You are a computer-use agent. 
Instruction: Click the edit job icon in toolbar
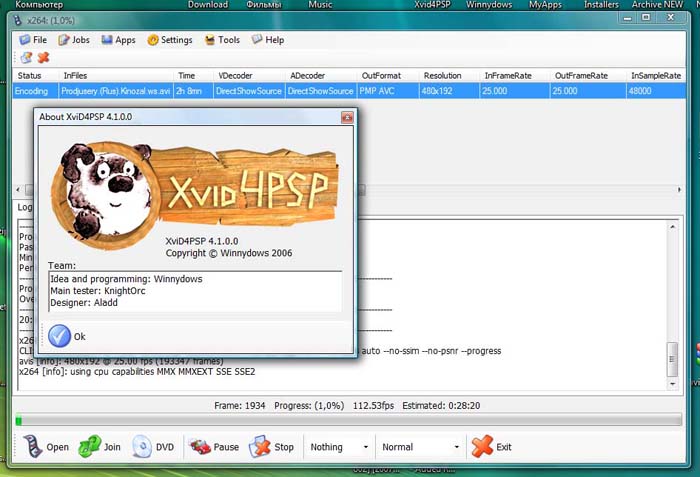(x=25, y=58)
